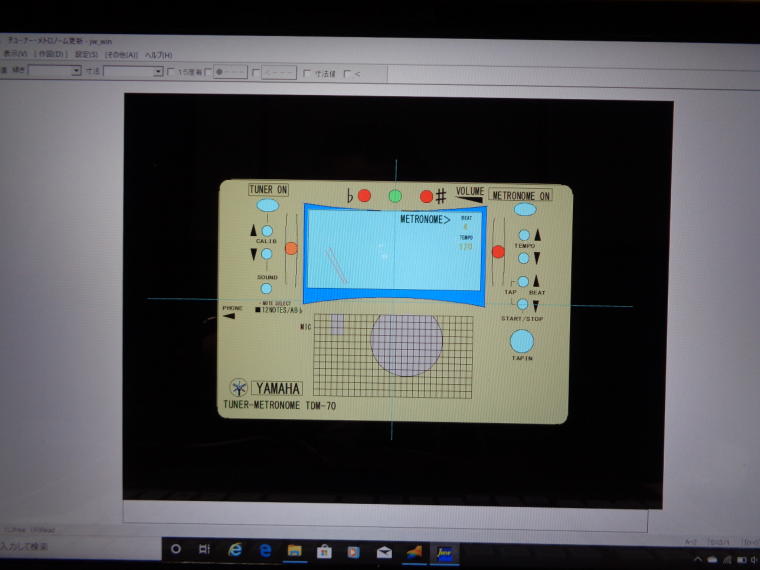
Task: Click the up arrow beside upper TEMPO button
Action: tap(538, 235)
